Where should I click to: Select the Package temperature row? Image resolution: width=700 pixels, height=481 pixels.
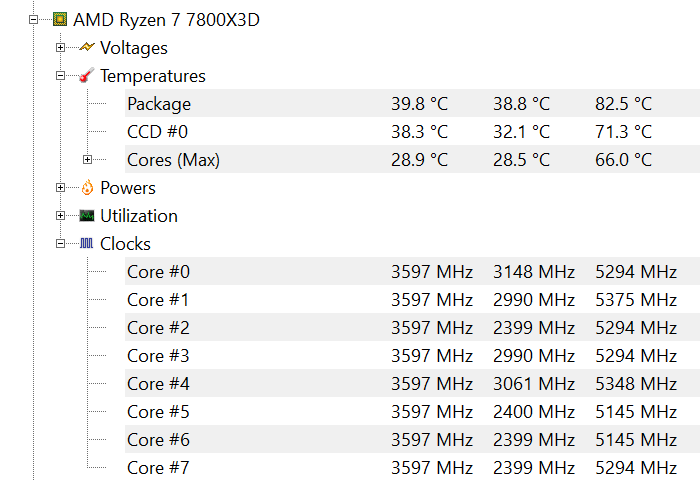coord(158,104)
